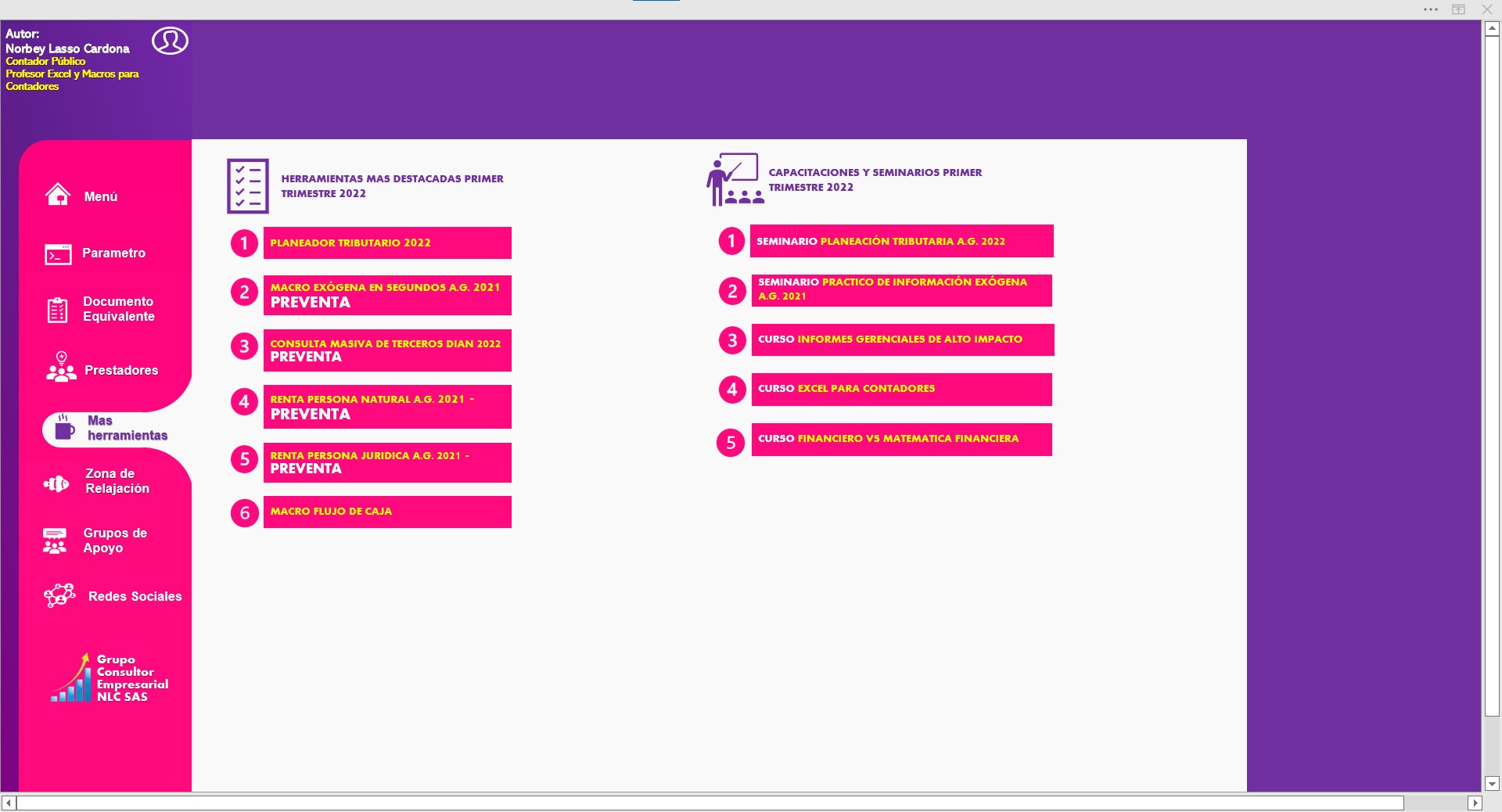Click number 4 circle beside Renta Persona Natural

[x=244, y=402]
